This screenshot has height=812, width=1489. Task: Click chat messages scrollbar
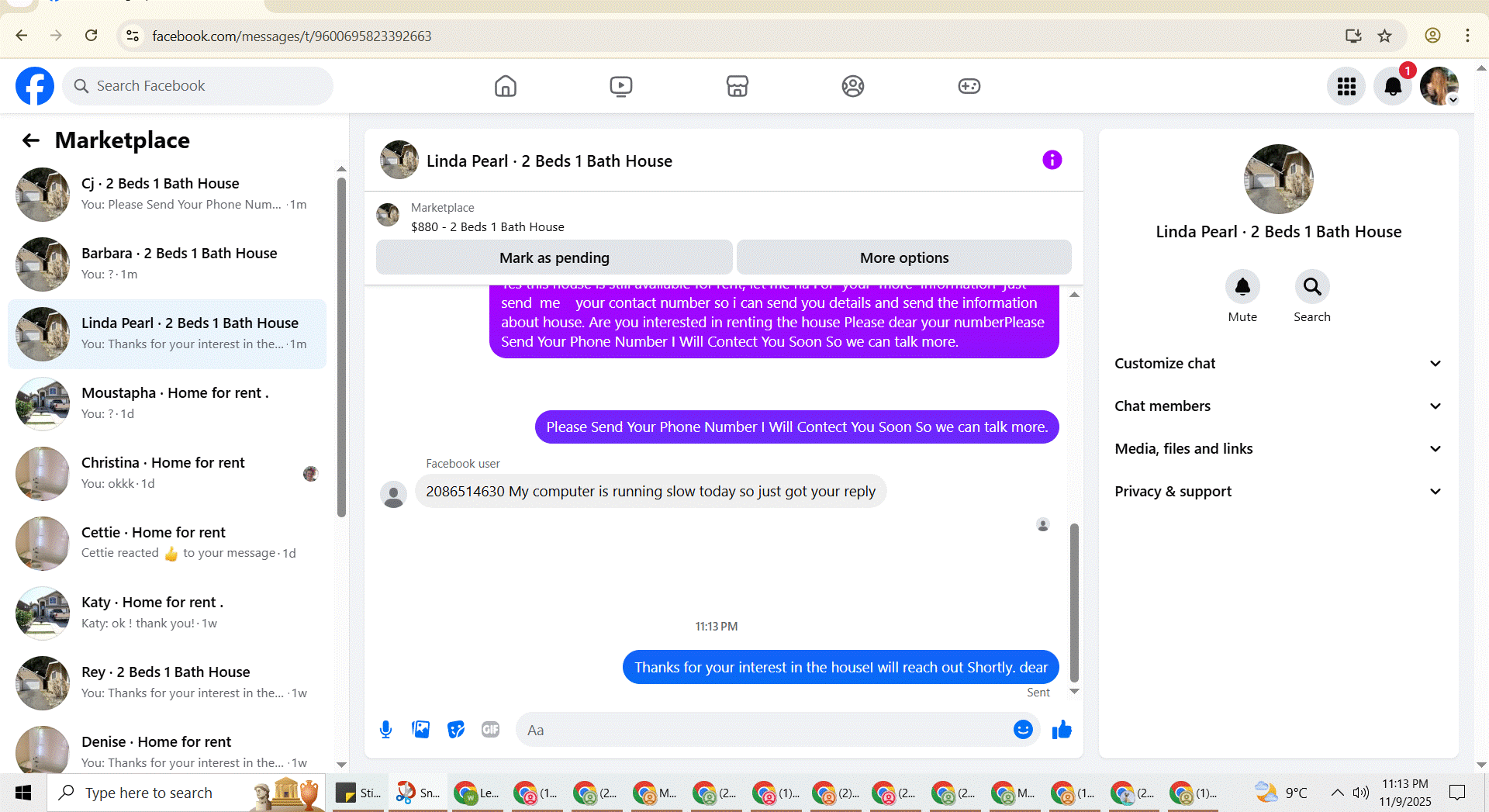point(1074,602)
